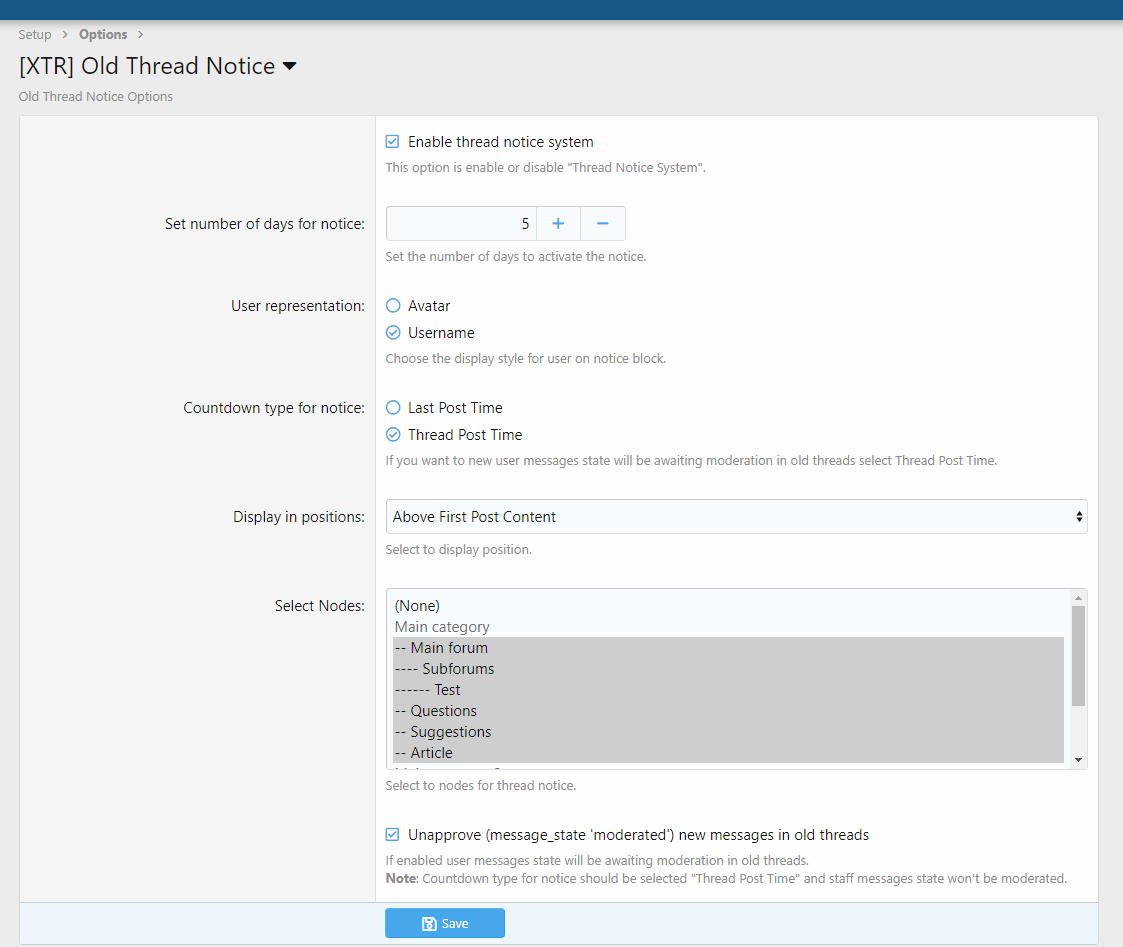Select the Questions node
This screenshot has width=1123, height=947.
tap(436, 711)
